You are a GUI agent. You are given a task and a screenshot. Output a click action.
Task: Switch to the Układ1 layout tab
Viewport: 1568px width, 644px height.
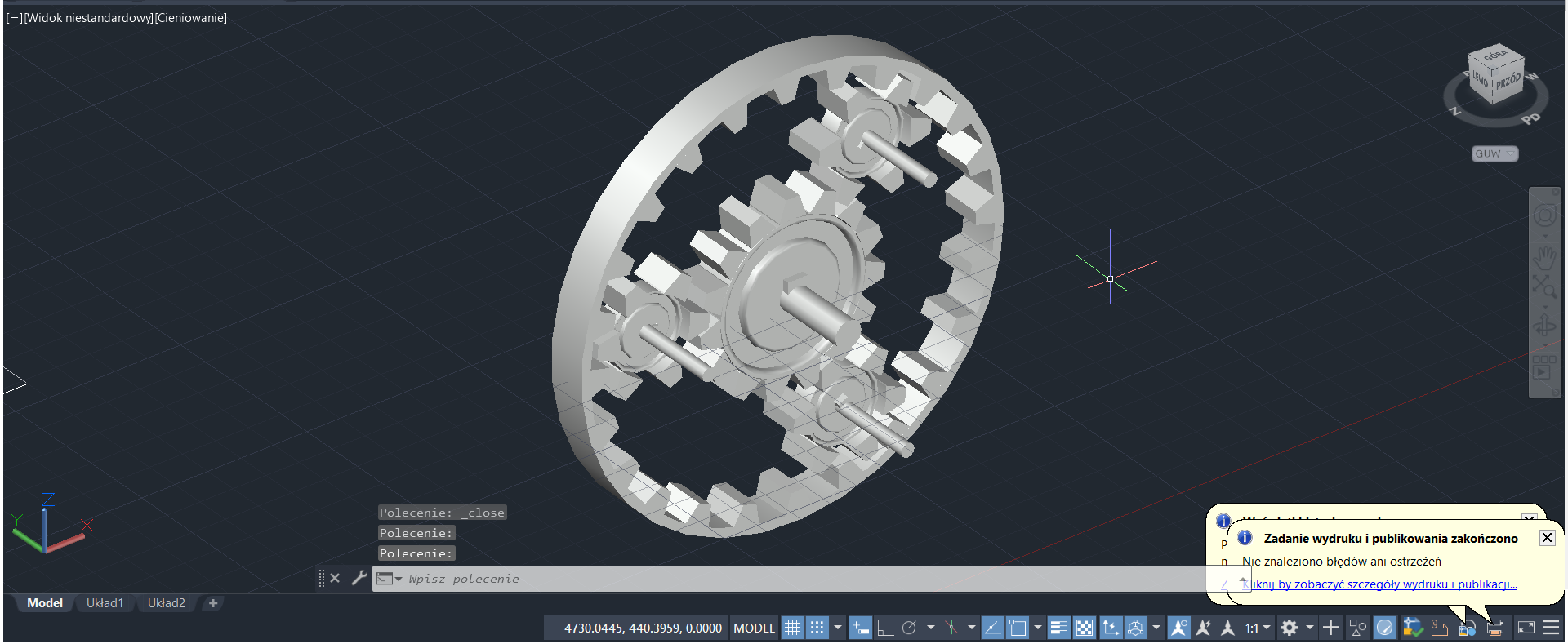pos(105,603)
